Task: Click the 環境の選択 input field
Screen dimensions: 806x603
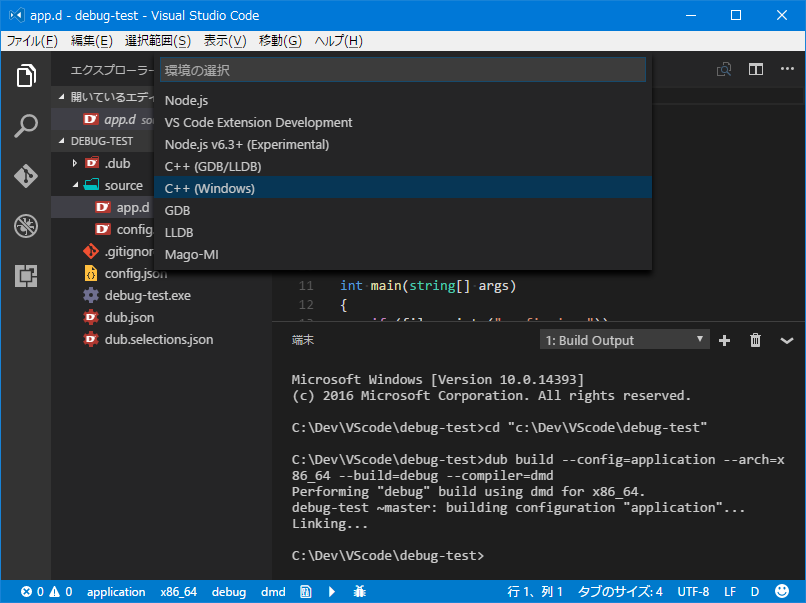Action: point(402,70)
